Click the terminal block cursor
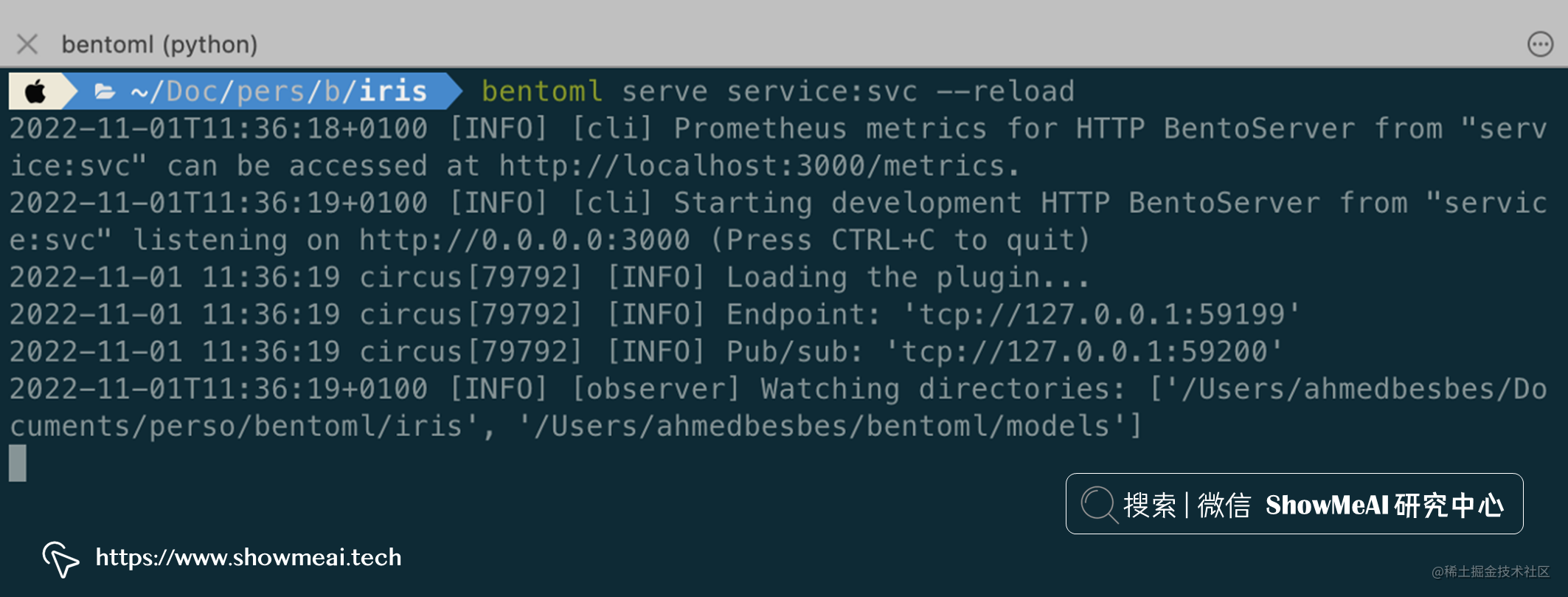This screenshot has width=1568, height=597. point(18,463)
